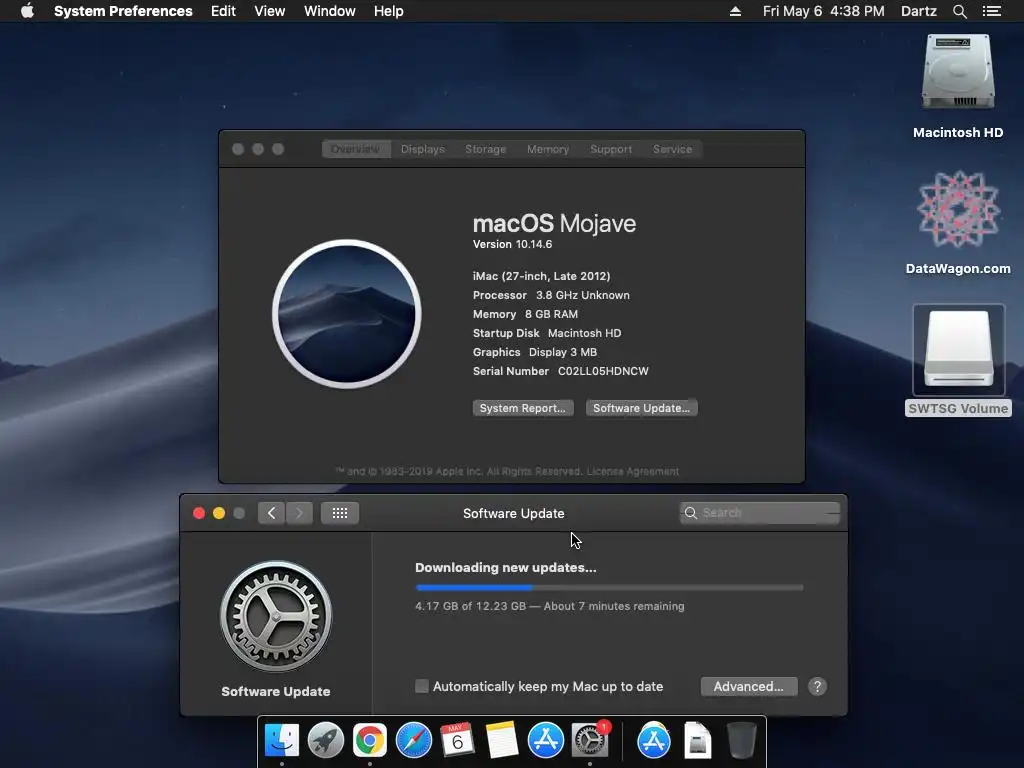The image size is (1024, 768).
Task: Launch Launchpad rocket icon in Dock
Action: coord(326,740)
